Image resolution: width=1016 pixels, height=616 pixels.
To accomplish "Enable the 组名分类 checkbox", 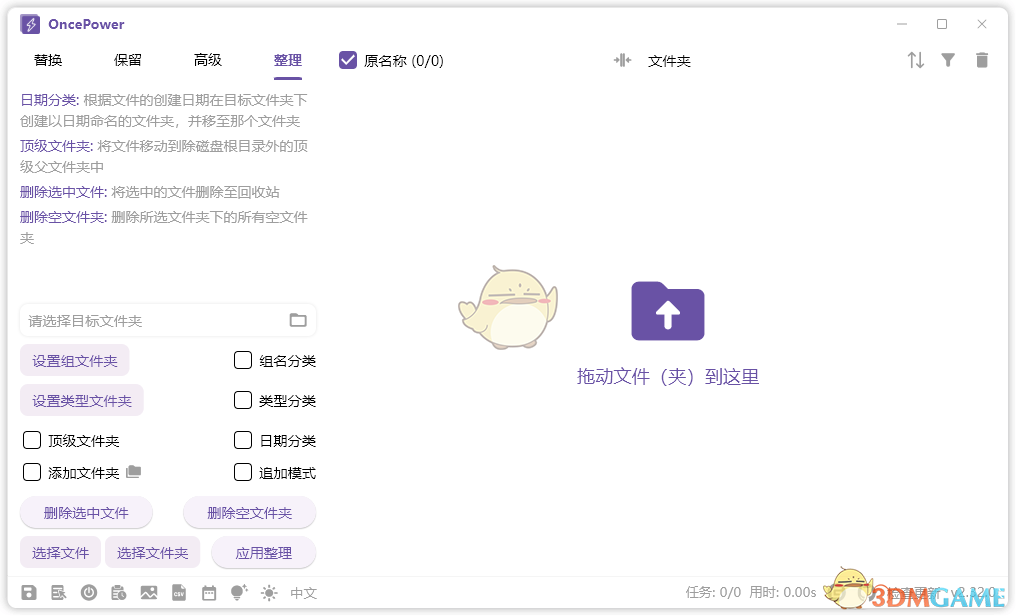I will pos(242,360).
